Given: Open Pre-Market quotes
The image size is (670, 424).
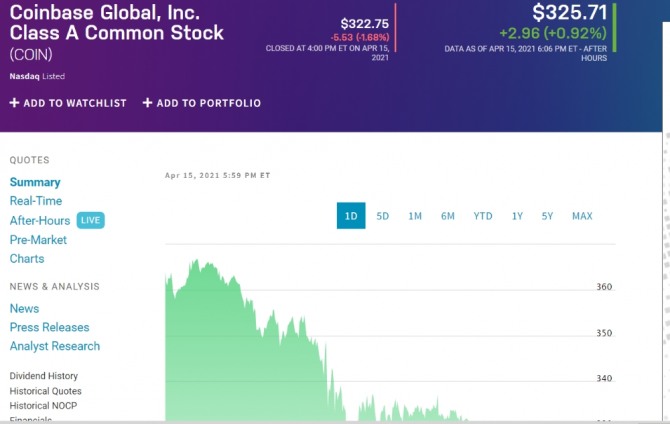Looking at the screenshot, I should pos(38,240).
